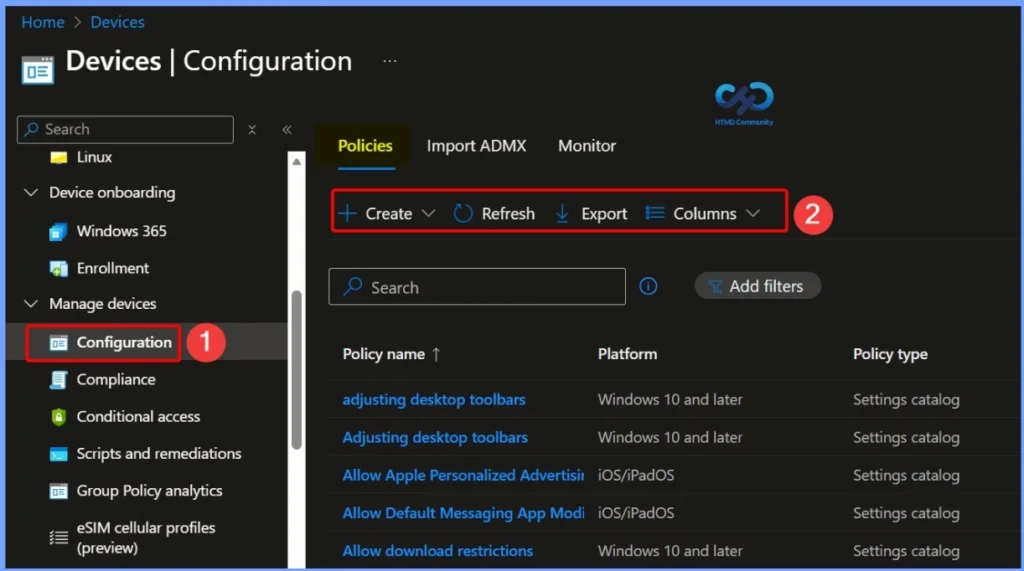Select Enrollment in the sidebar

(x=112, y=269)
